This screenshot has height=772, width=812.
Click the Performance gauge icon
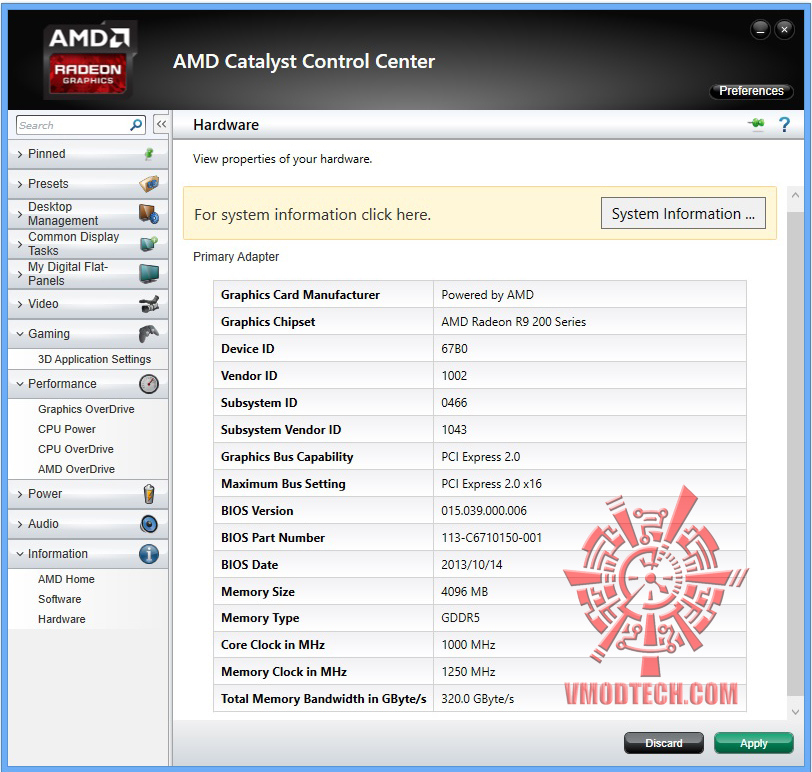149,384
